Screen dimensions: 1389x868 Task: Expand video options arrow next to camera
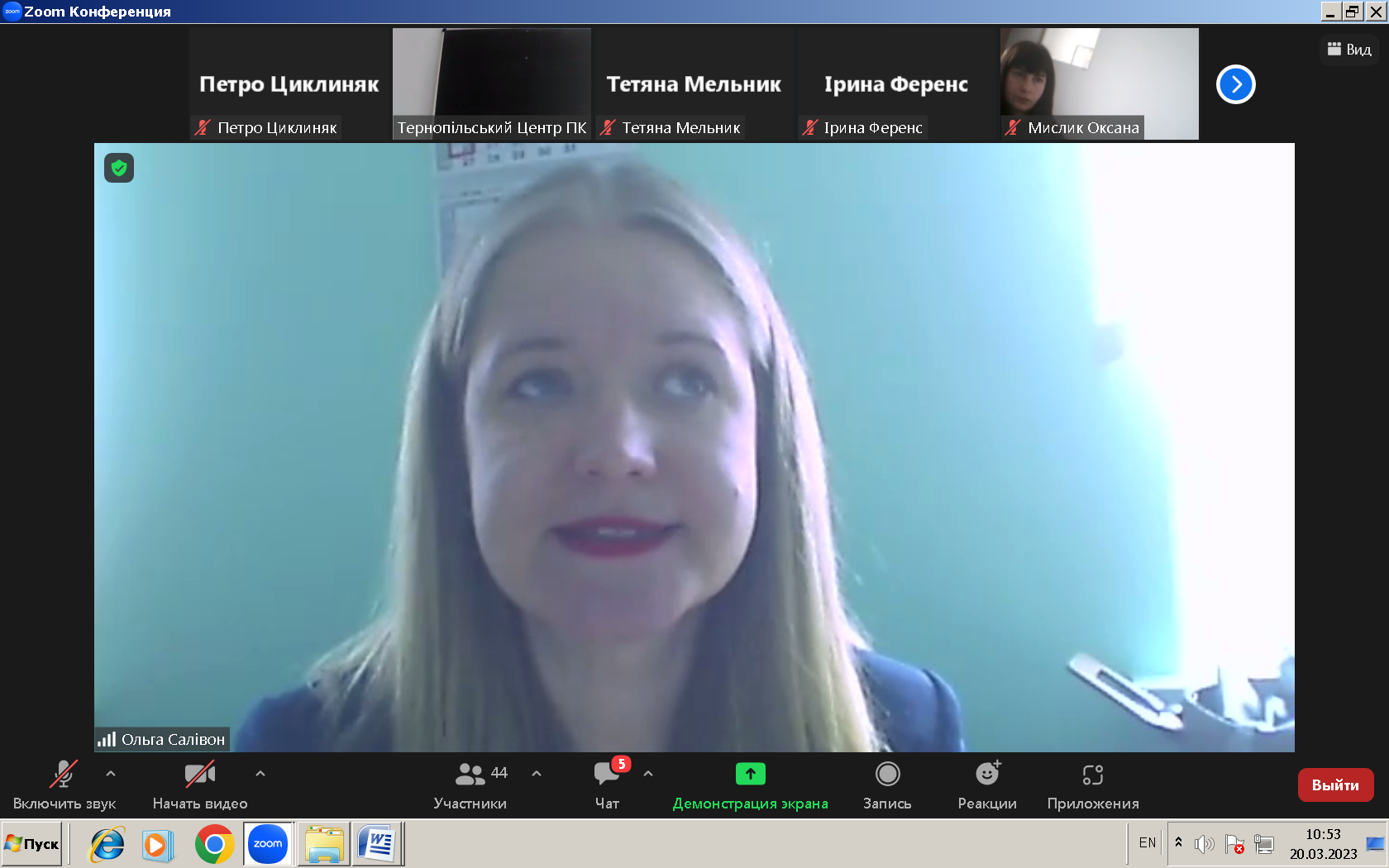(260, 774)
